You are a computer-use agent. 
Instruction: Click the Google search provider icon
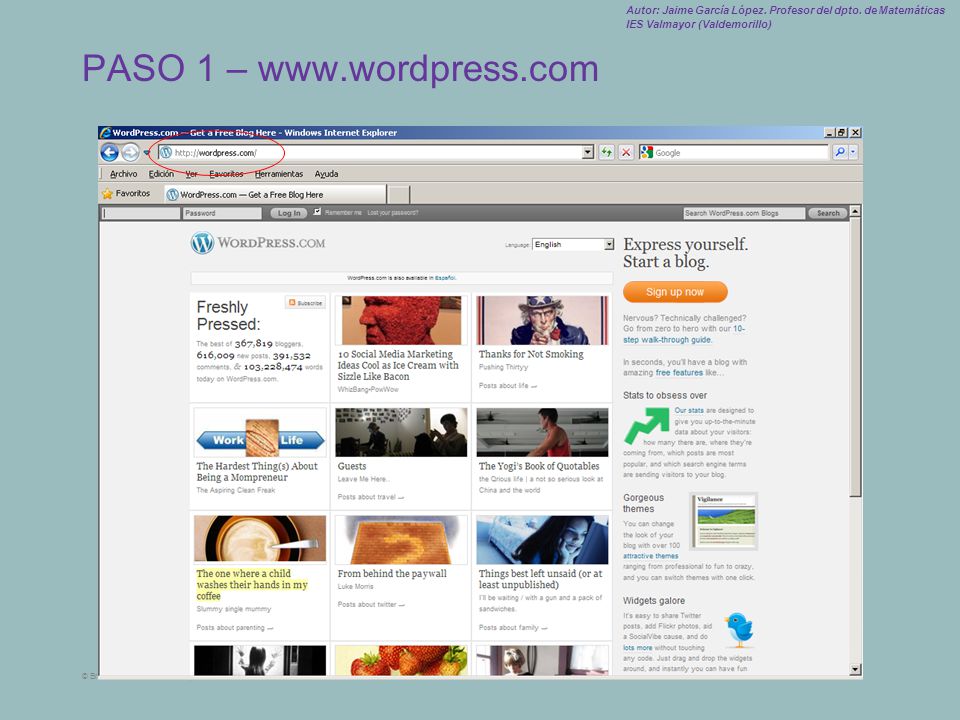point(646,152)
